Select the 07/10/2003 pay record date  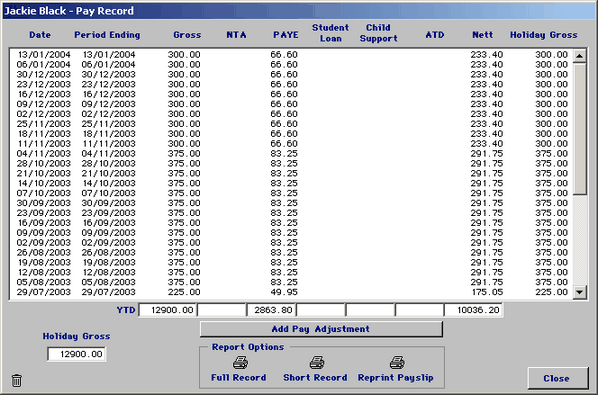click(44, 193)
